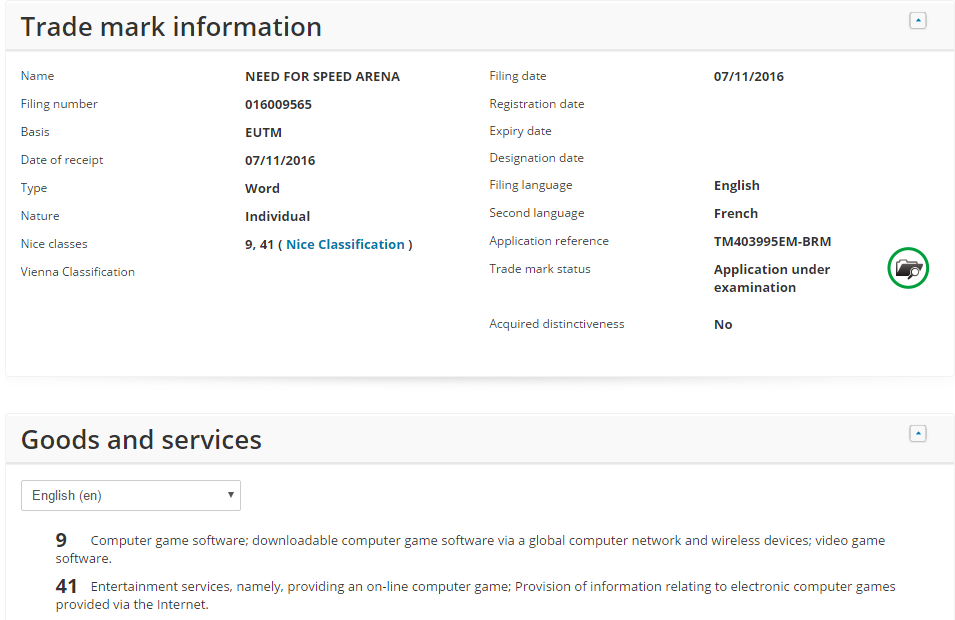Click the Application under examination status text
The image size is (955, 620).
tap(771, 278)
